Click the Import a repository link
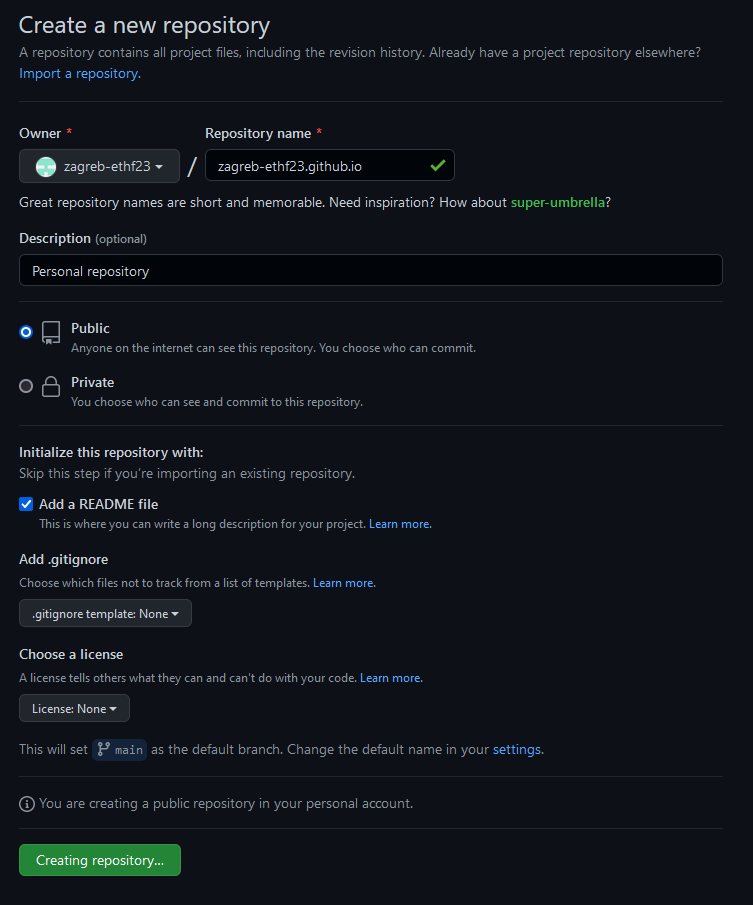This screenshot has width=753, height=905. tap(79, 73)
